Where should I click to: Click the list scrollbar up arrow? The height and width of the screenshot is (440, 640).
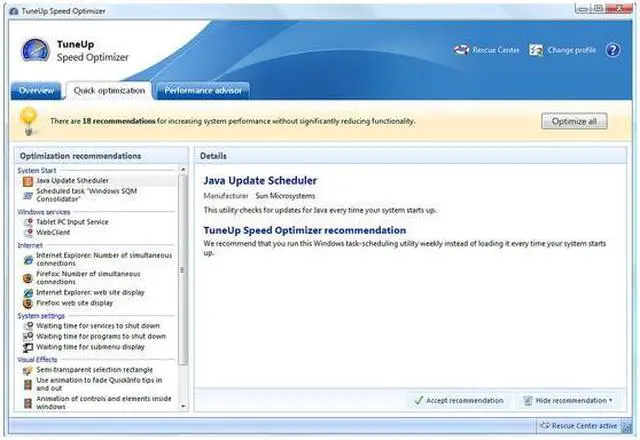tap(183, 169)
